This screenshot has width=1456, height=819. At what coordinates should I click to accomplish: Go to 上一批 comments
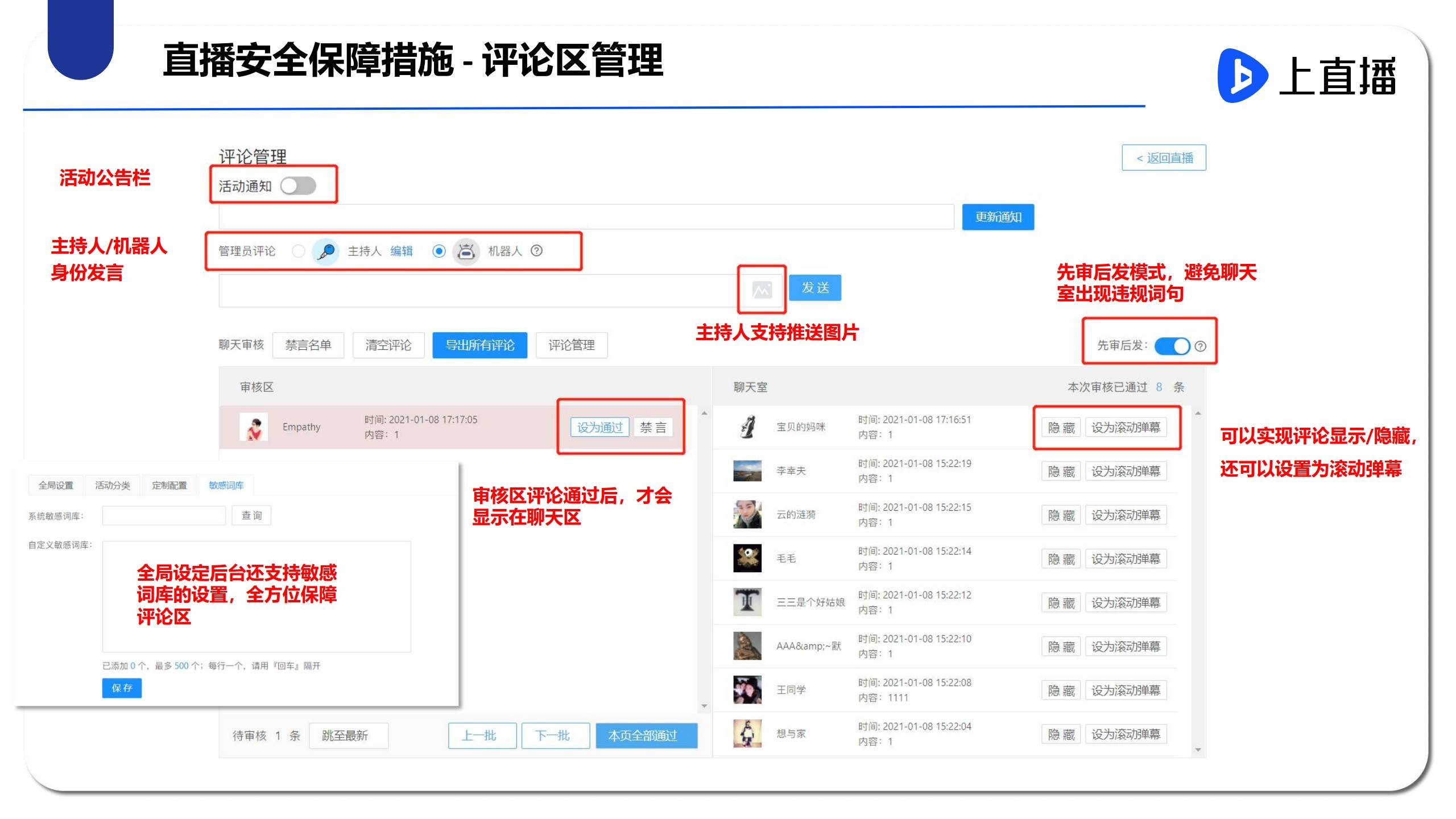coord(482,735)
